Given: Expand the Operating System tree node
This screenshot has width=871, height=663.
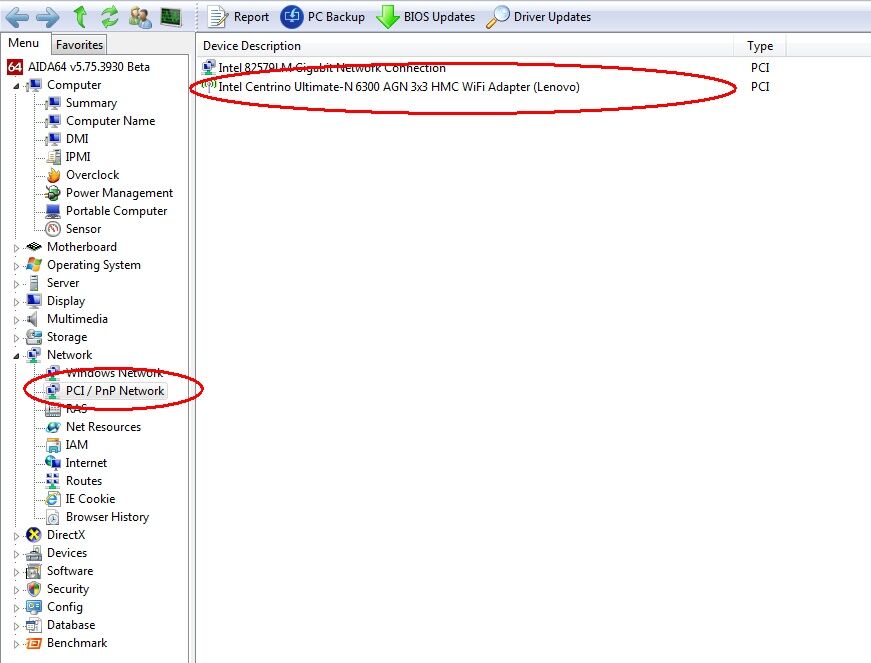Looking at the screenshot, I should pos(16,266).
